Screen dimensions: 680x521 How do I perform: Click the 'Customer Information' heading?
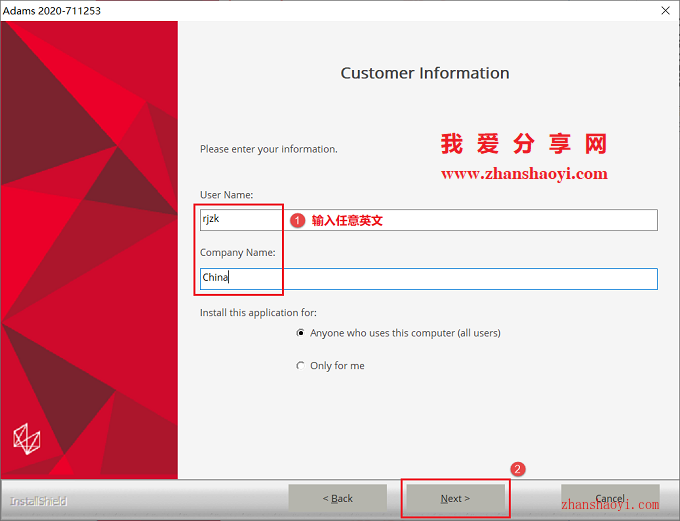(425, 73)
